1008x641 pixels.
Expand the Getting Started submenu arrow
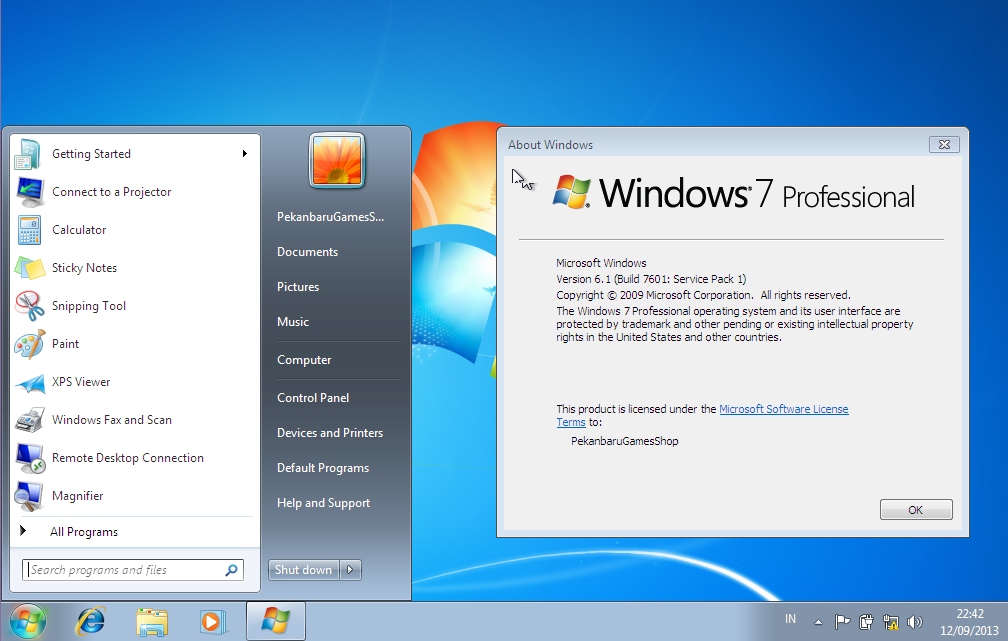[245, 154]
